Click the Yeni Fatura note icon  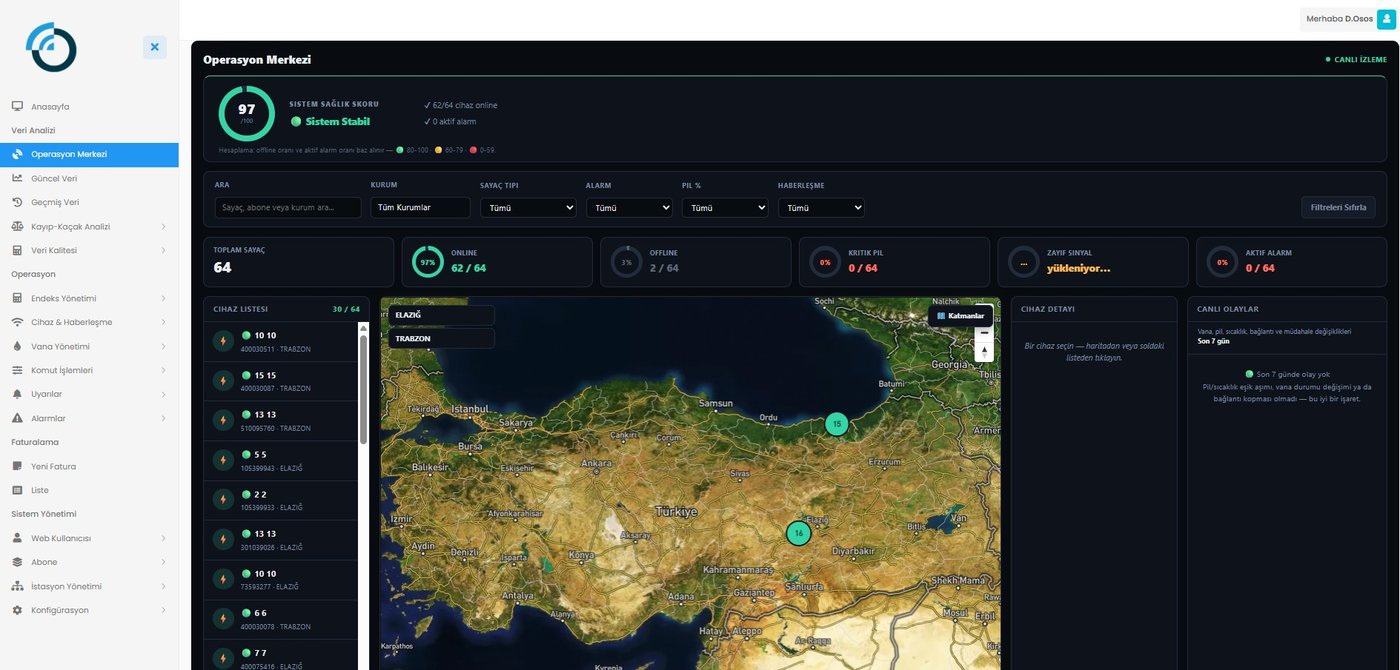pos(17,466)
